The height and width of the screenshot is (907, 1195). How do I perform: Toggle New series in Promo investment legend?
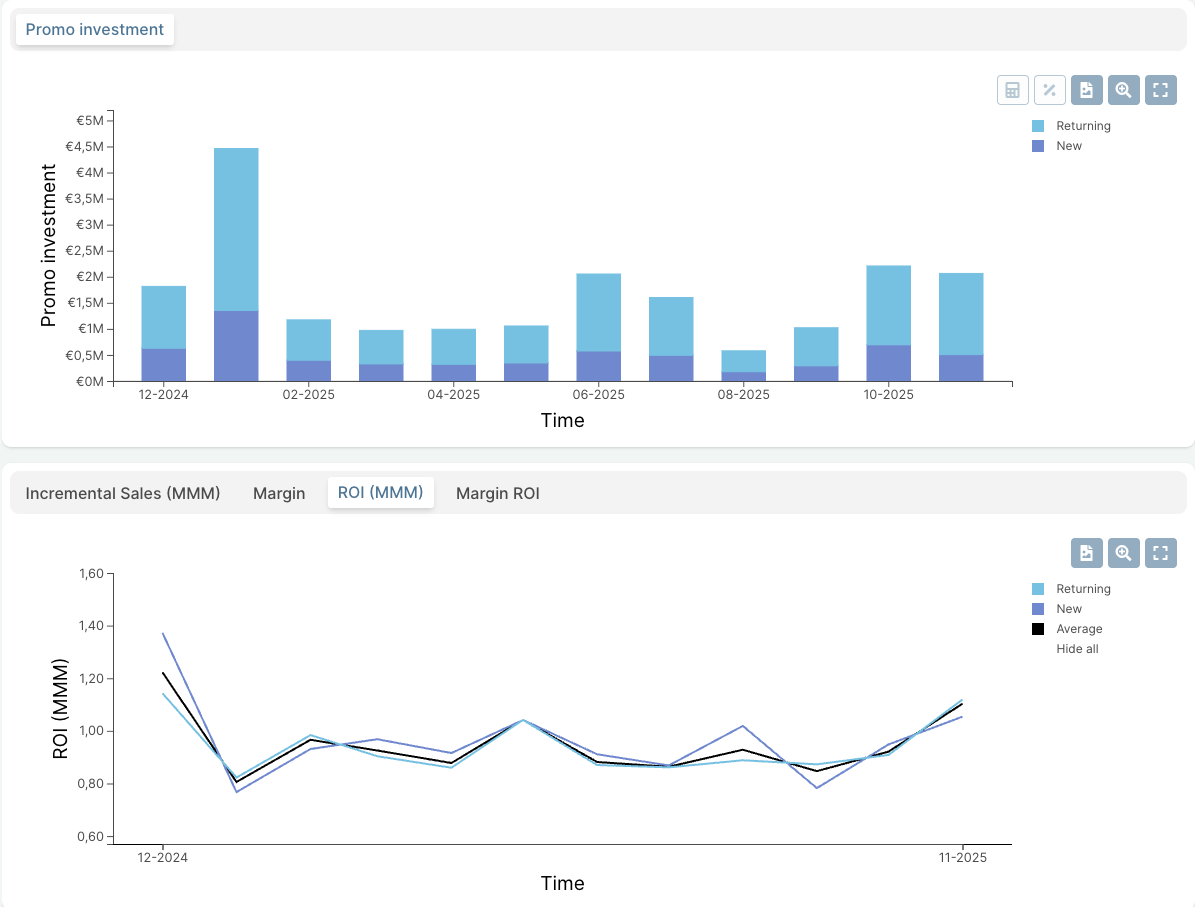point(1069,146)
